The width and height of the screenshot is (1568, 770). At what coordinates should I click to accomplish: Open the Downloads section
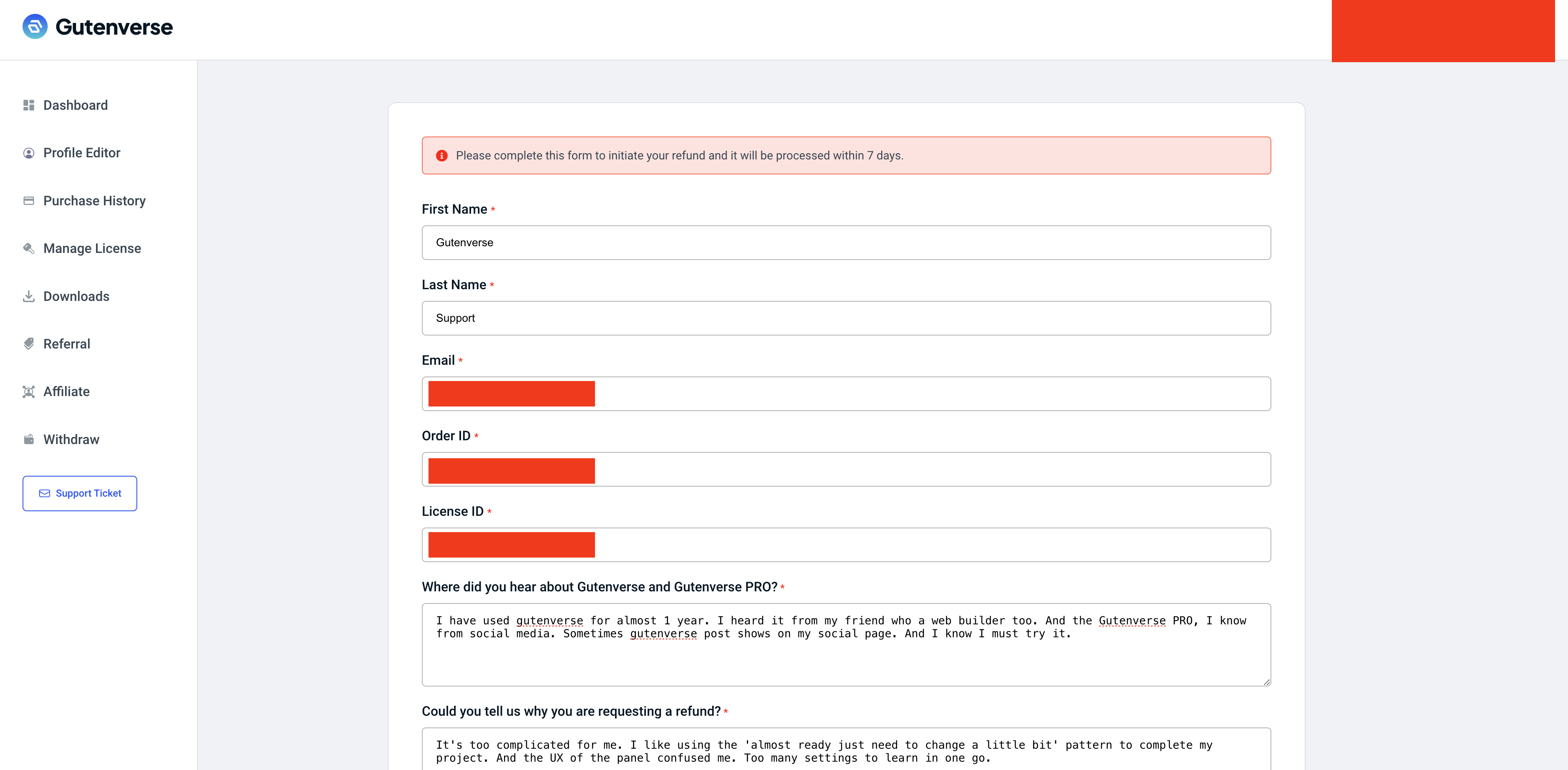point(76,296)
